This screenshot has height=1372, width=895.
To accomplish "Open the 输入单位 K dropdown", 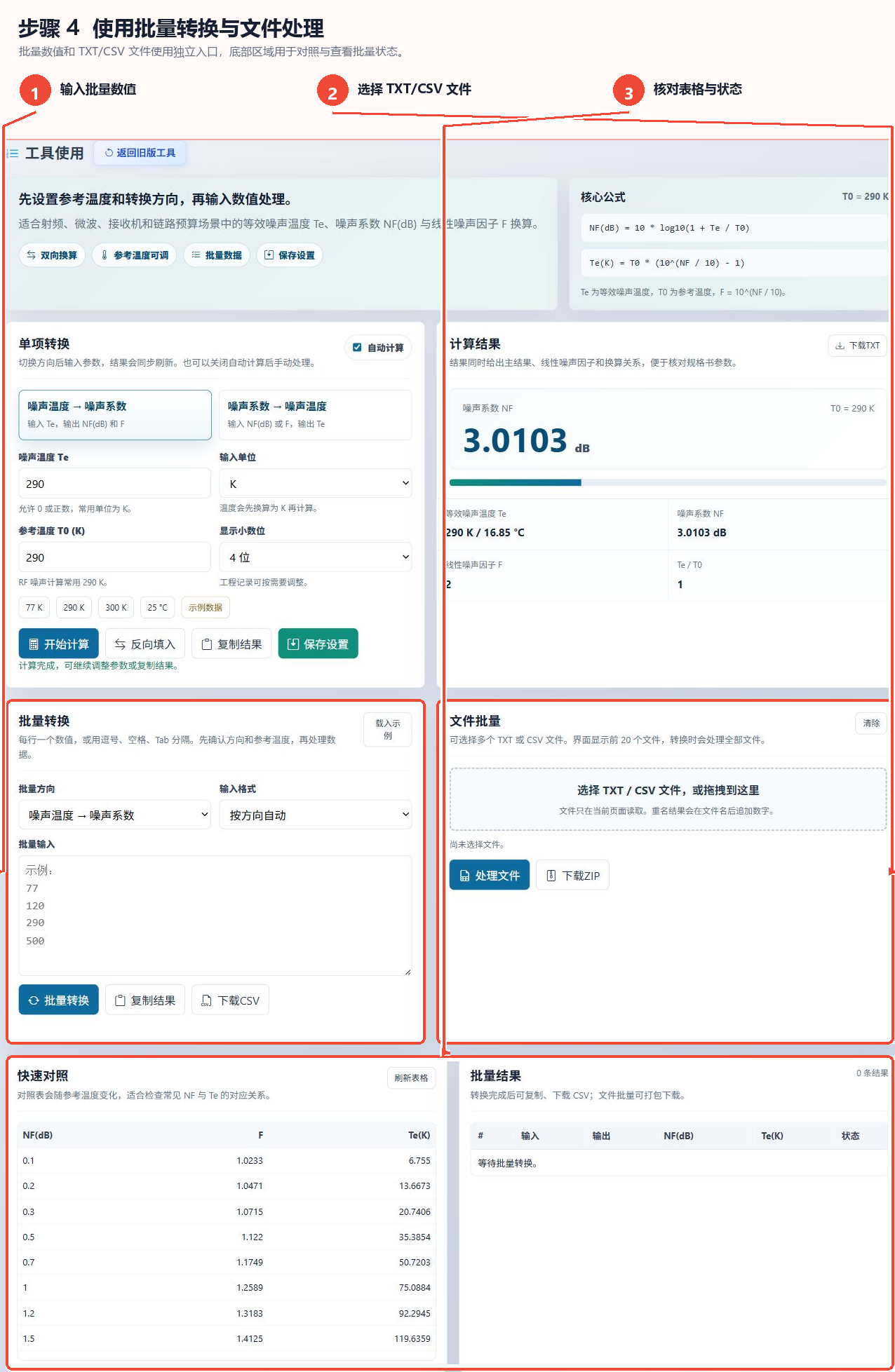I will click(316, 484).
